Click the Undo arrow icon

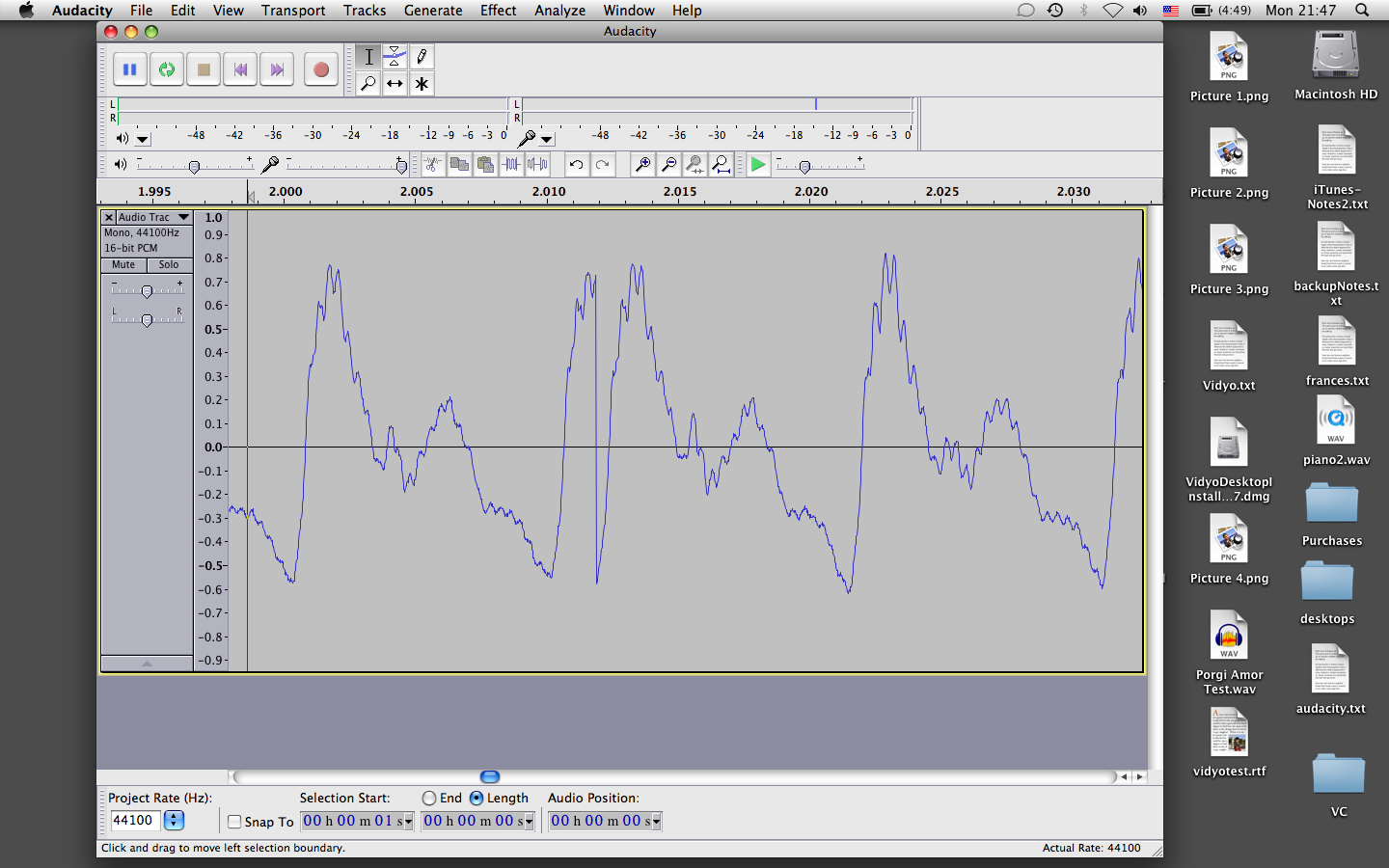pos(576,165)
